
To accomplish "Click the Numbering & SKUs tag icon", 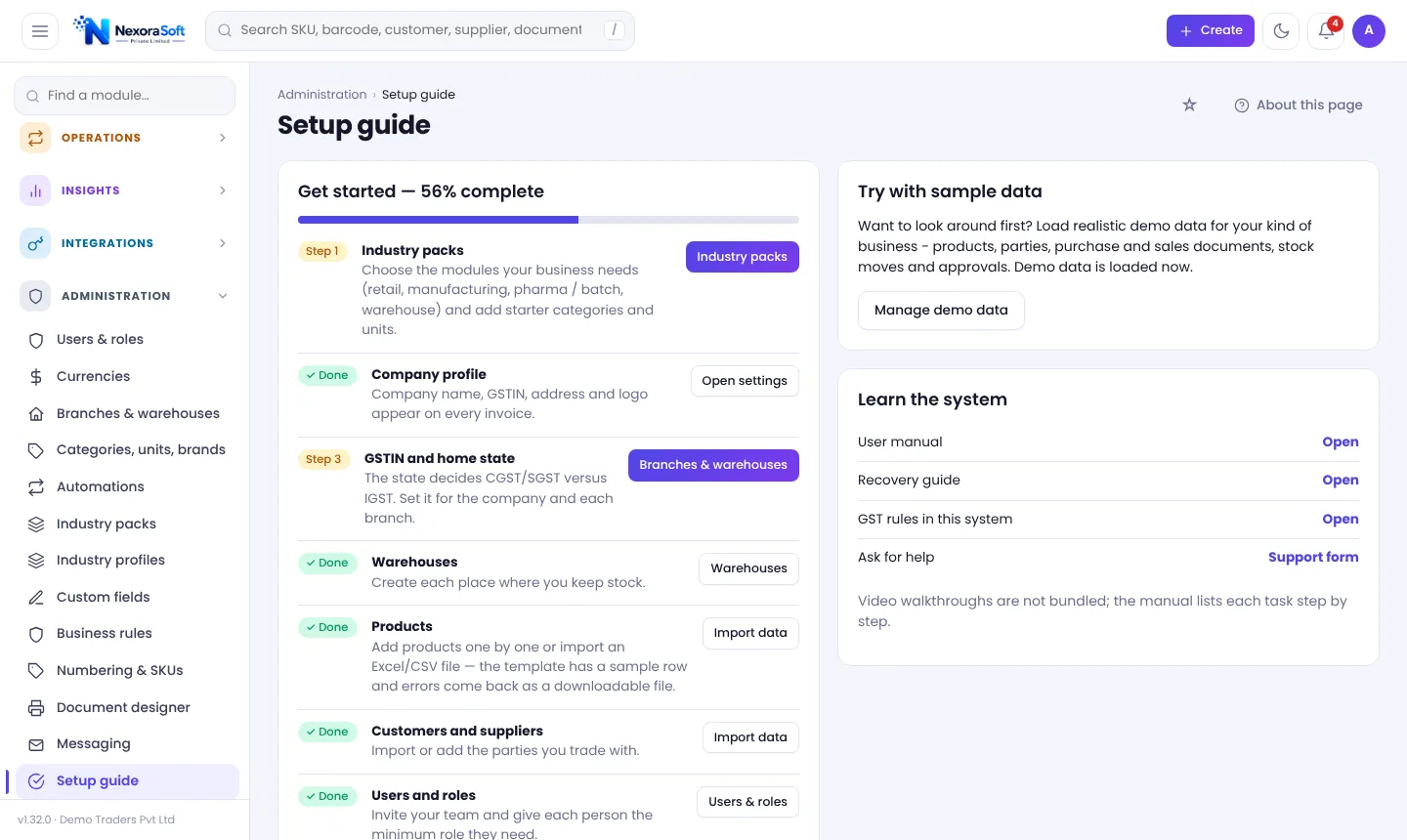I will click(x=36, y=671).
